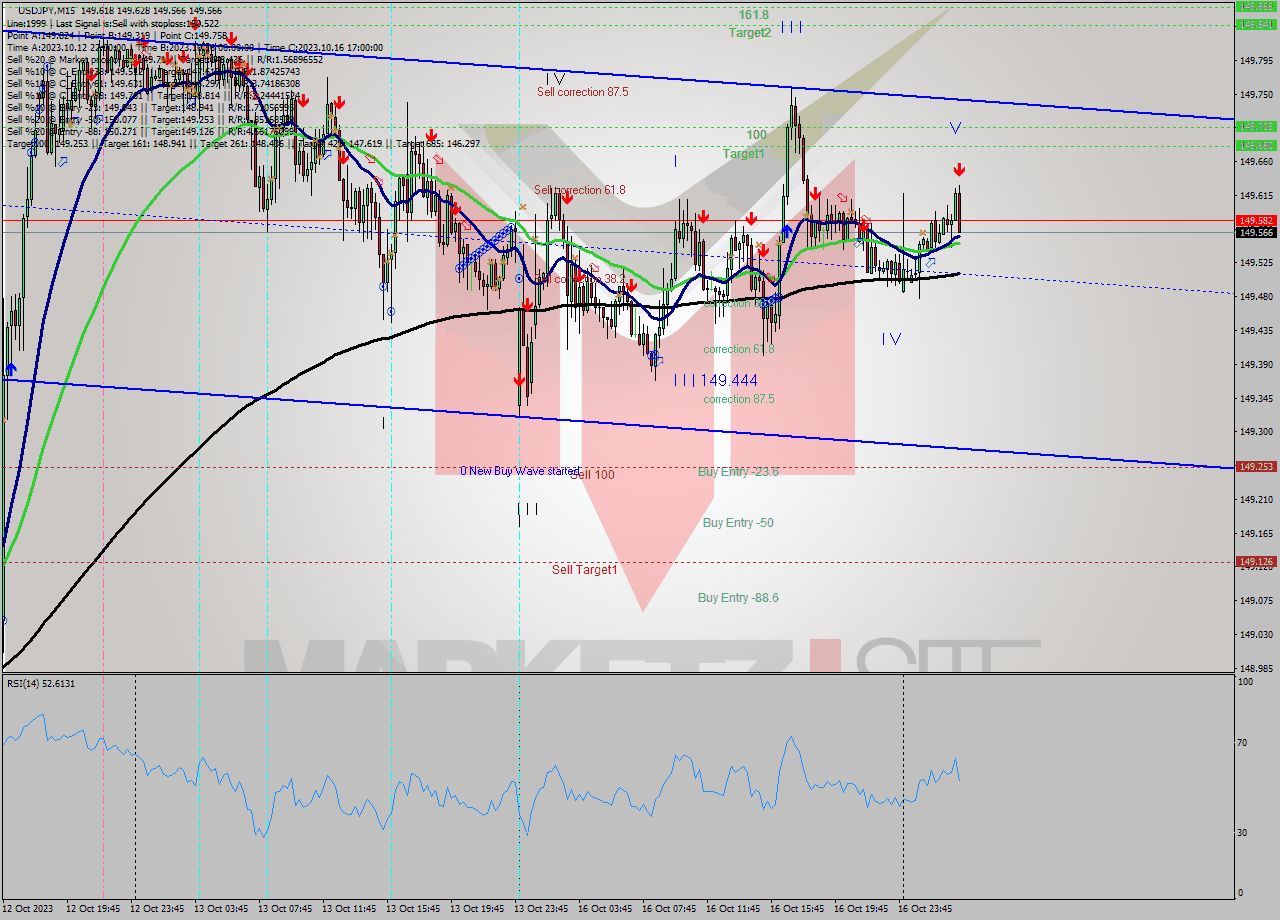Select the III 149.444 Elliott wave label

pyautogui.click(x=714, y=380)
